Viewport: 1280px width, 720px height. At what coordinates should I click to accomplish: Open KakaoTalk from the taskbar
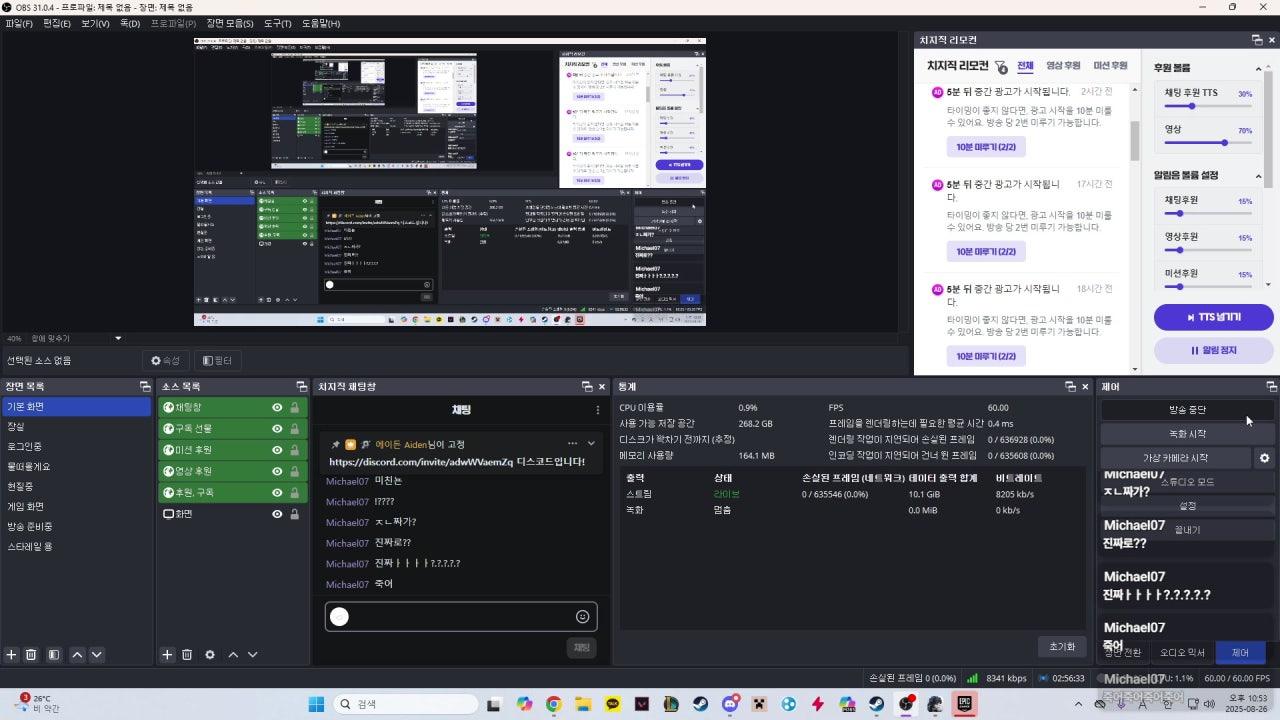coord(612,704)
